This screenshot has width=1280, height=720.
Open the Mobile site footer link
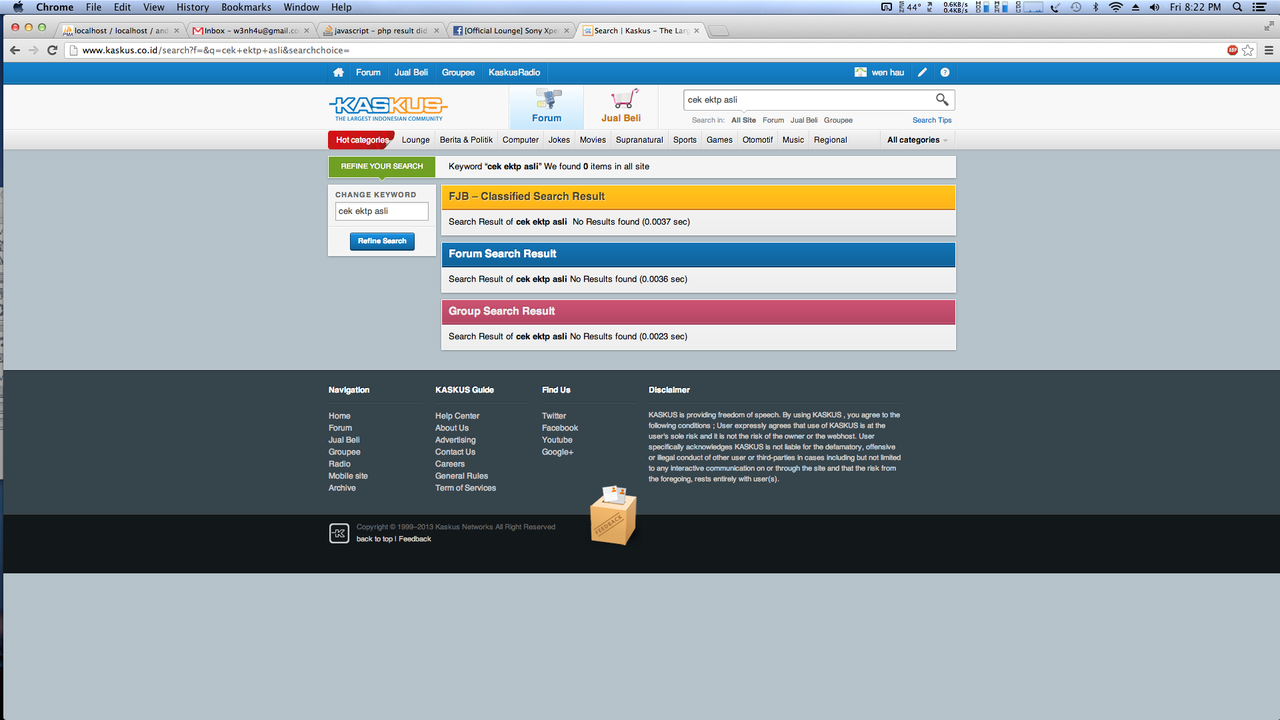click(348, 476)
